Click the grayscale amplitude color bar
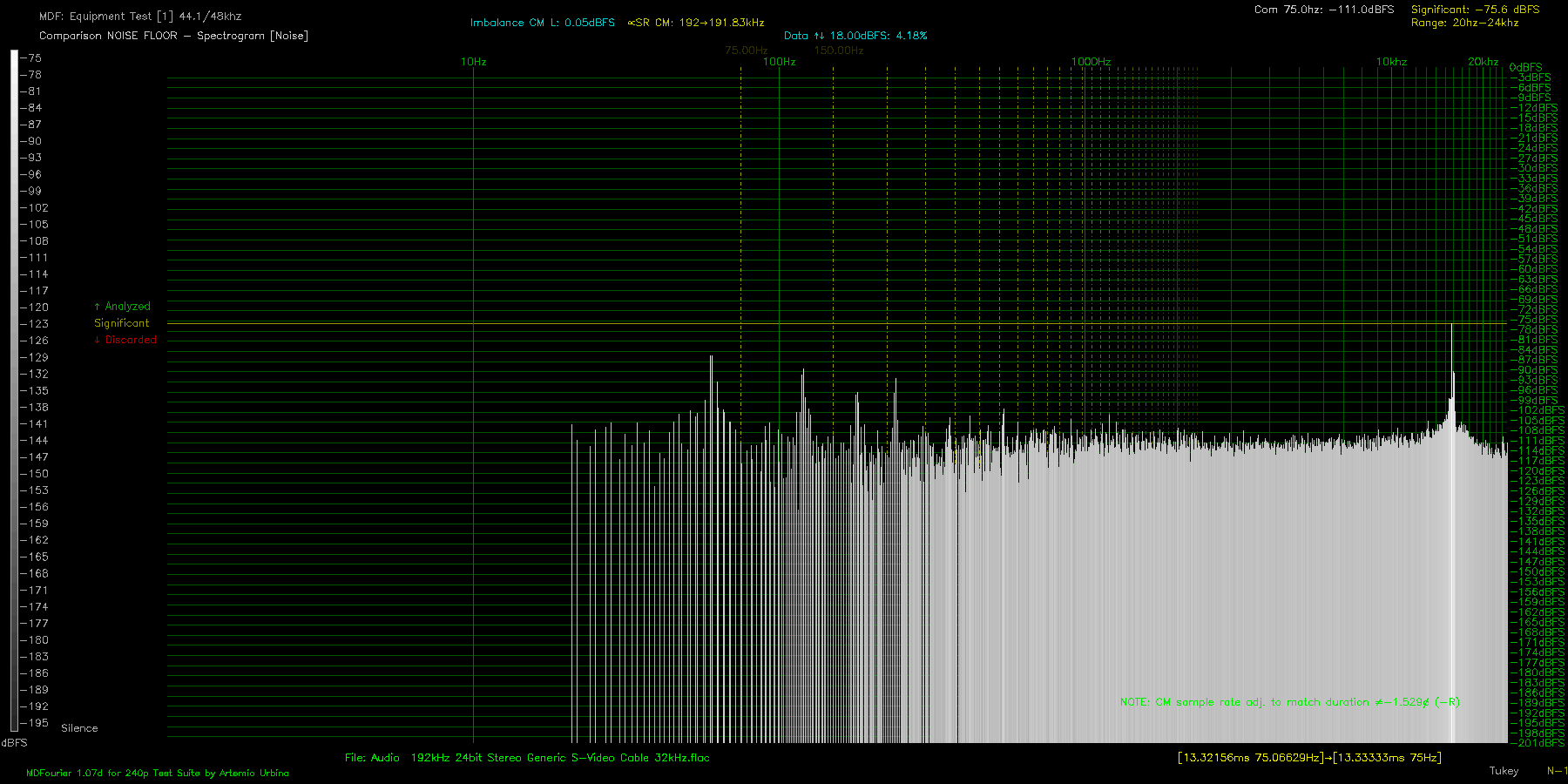This screenshot has height=784, width=1568. [x=14, y=390]
